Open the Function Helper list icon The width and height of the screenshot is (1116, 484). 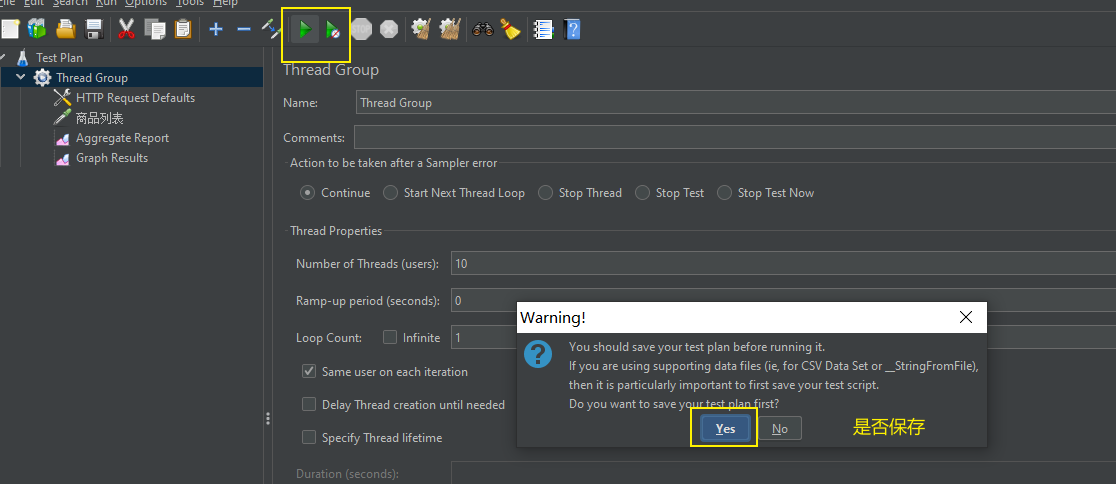[544, 29]
